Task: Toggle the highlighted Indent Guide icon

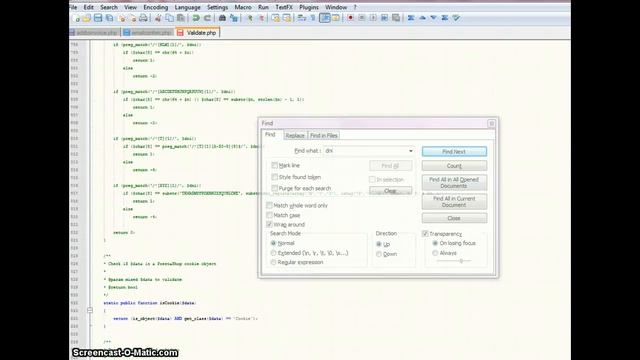Action: pyautogui.click(x=325, y=18)
